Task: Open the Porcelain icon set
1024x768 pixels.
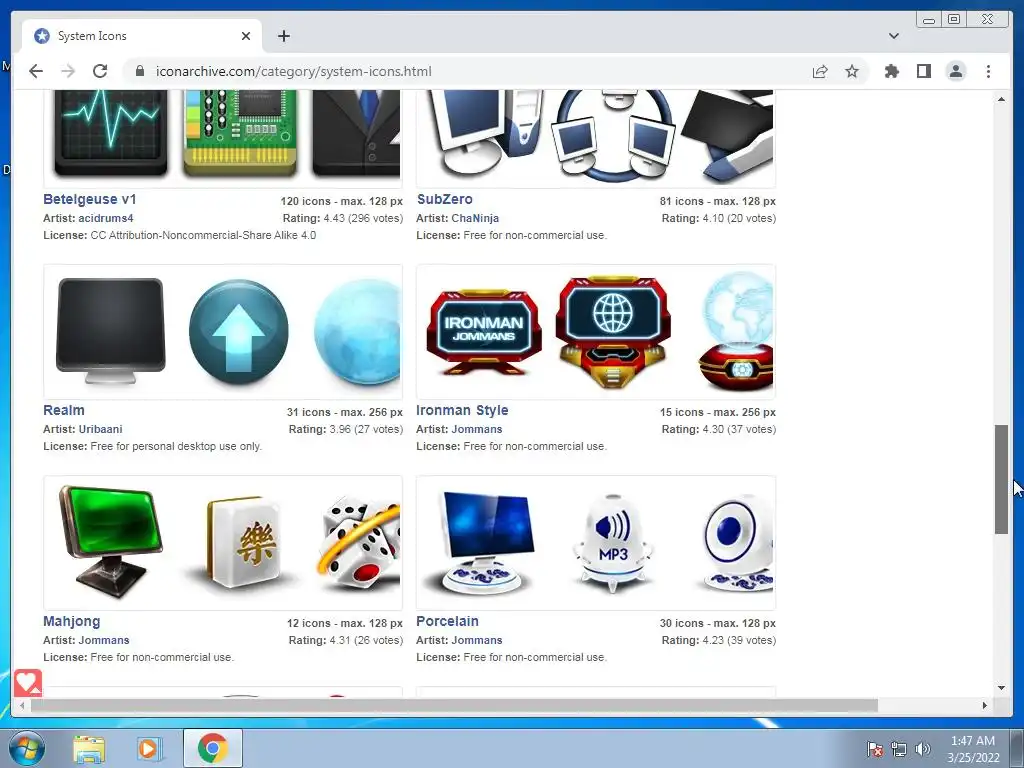Action: [x=447, y=621]
